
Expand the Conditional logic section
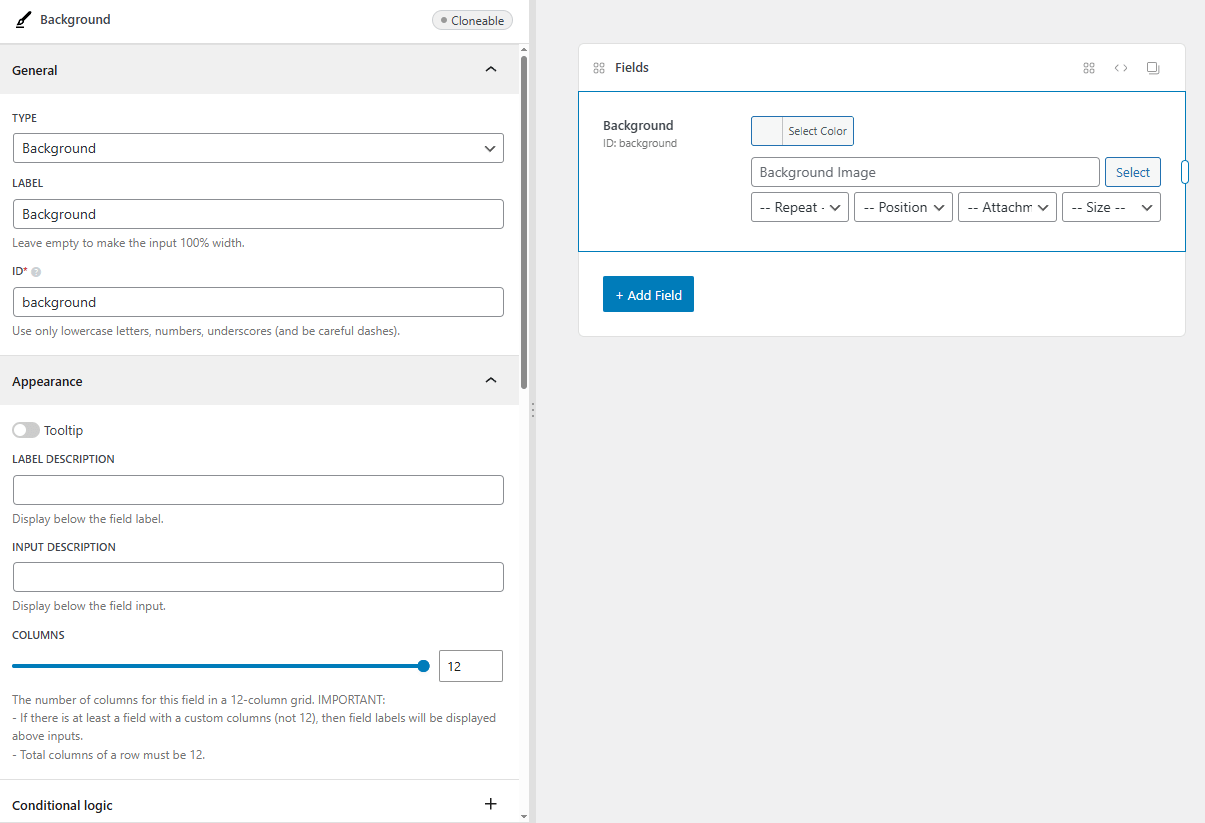491,803
